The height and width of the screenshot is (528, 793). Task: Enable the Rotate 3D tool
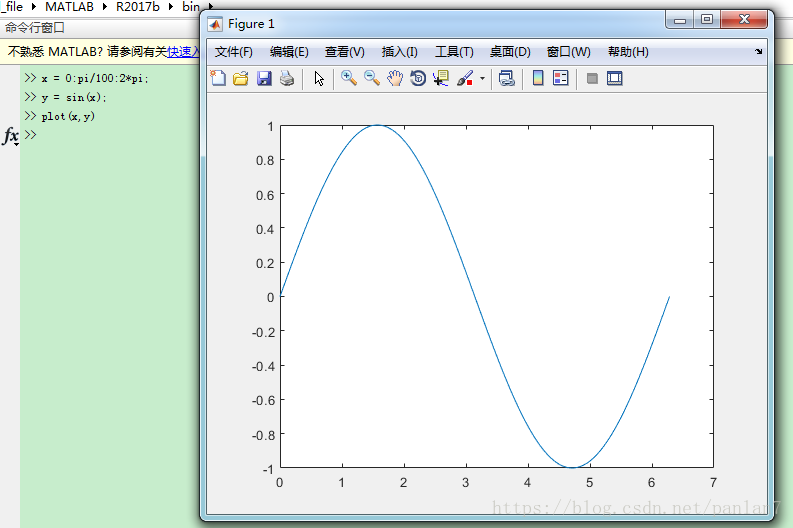click(x=418, y=78)
